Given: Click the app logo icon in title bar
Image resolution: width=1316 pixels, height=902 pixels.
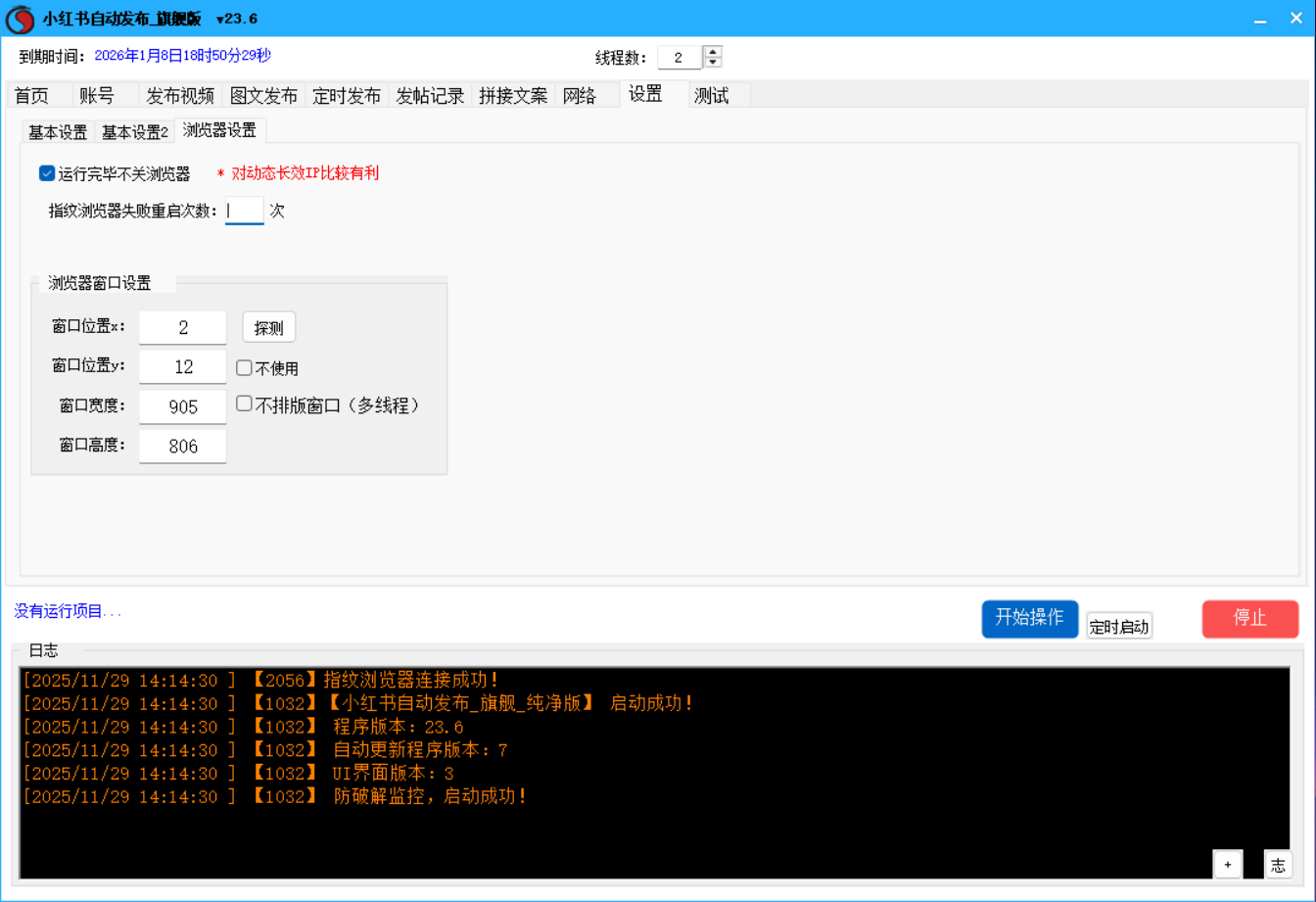Looking at the screenshot, I should [x=20, y=19].
